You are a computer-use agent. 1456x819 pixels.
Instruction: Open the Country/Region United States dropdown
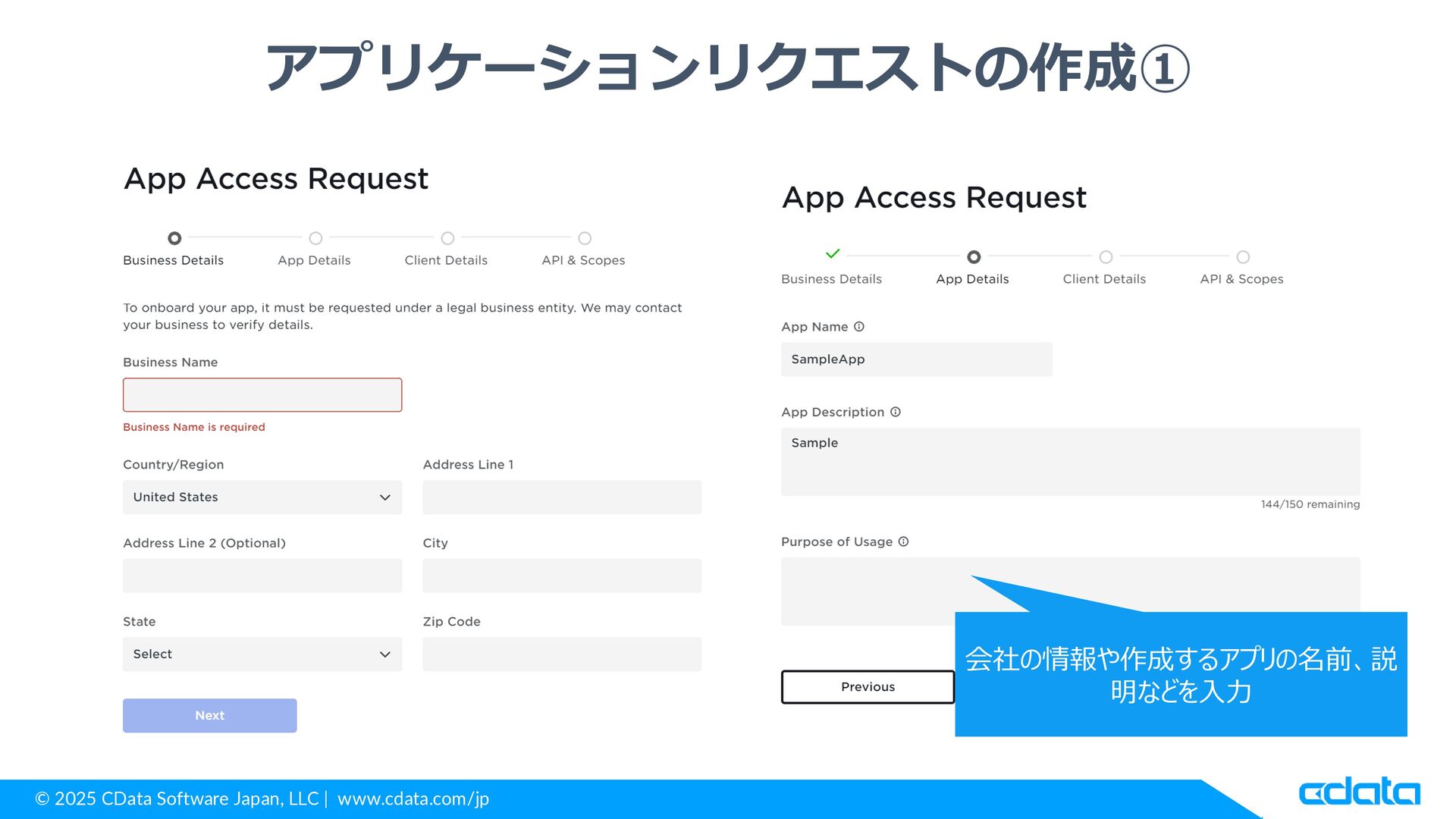pyautogui.click(x=262, y=497)
